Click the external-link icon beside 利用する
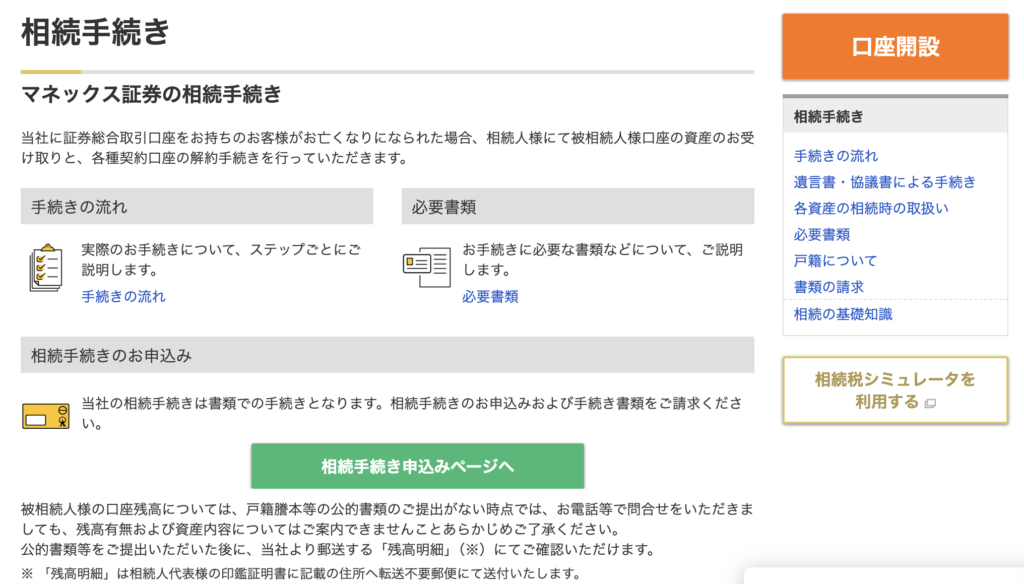The image size is (1024, 584). coord(930,404)
